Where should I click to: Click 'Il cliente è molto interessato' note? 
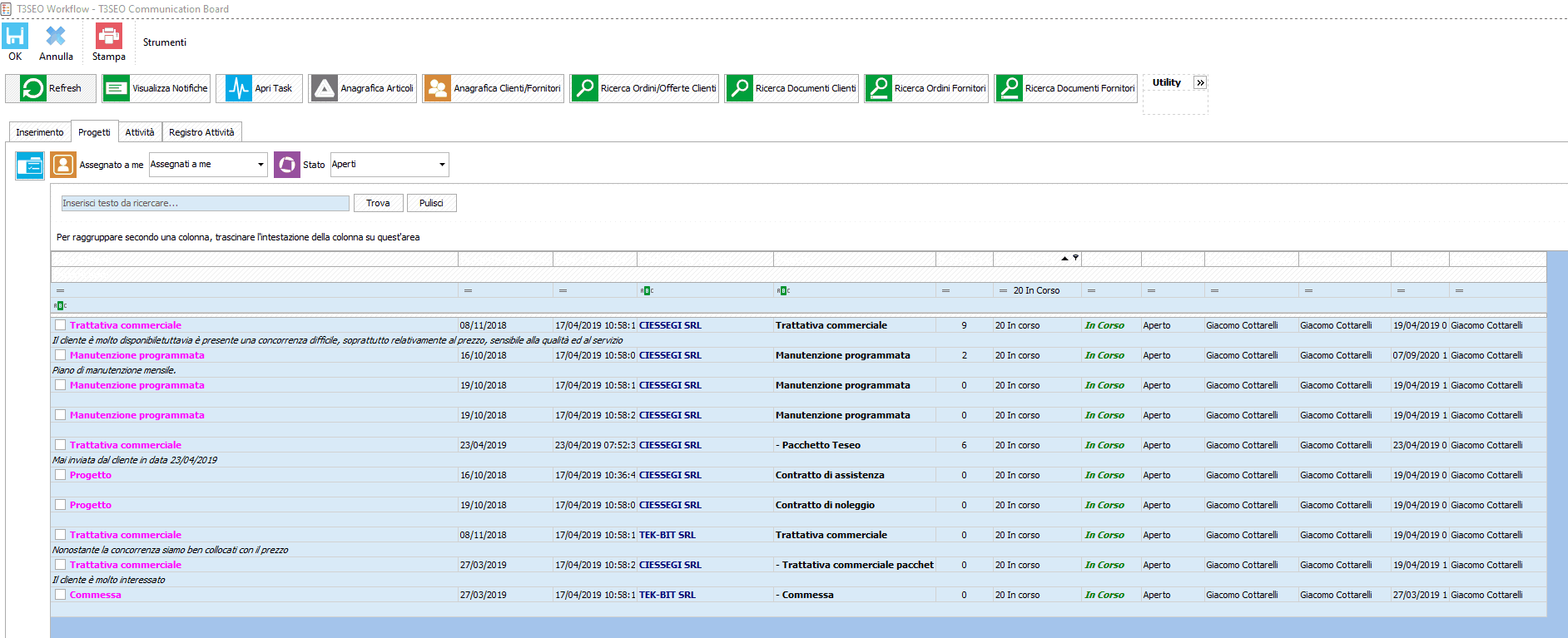[109, 580]
